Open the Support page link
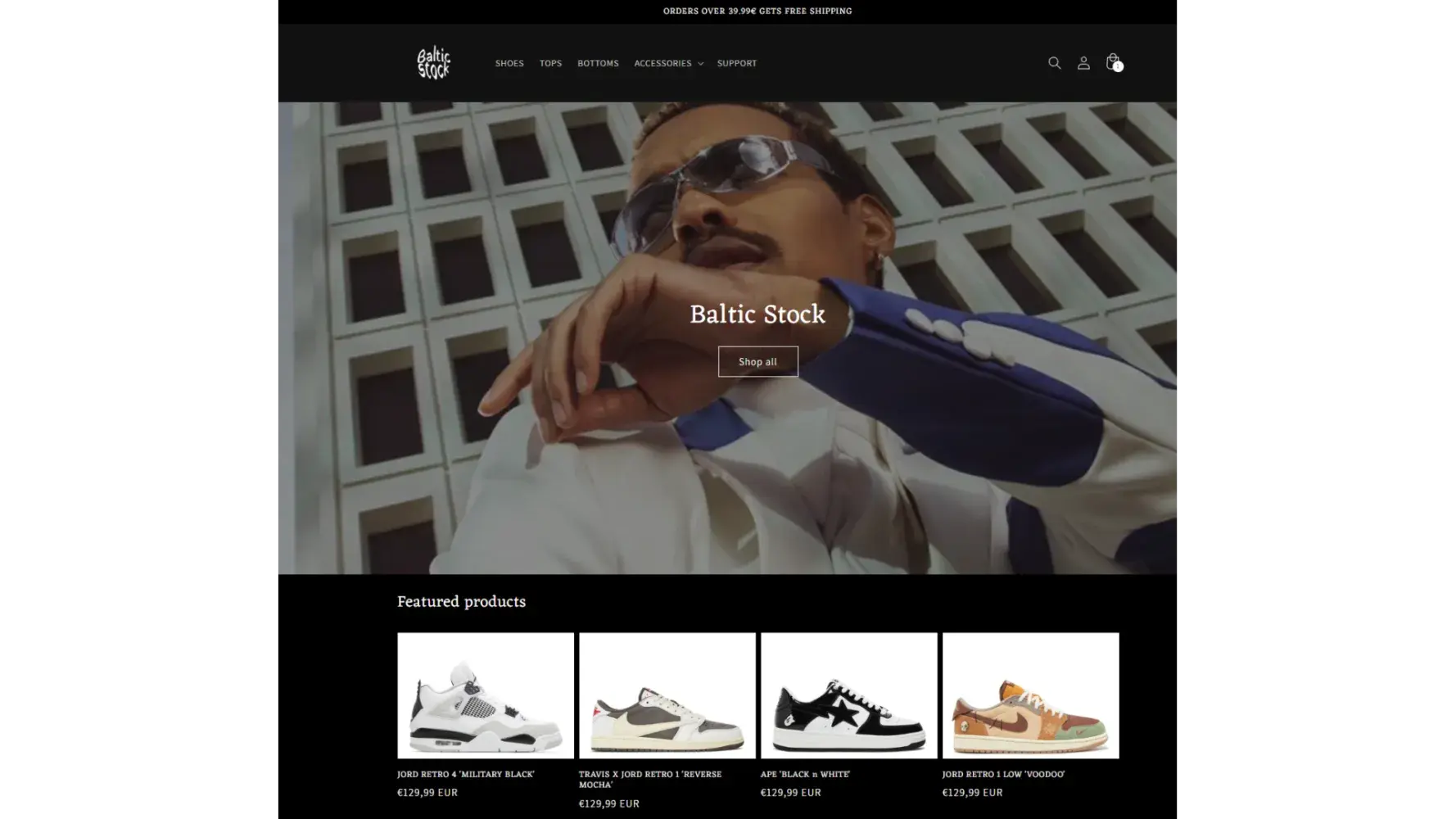The image size is (1456, 819). [736, 63]
